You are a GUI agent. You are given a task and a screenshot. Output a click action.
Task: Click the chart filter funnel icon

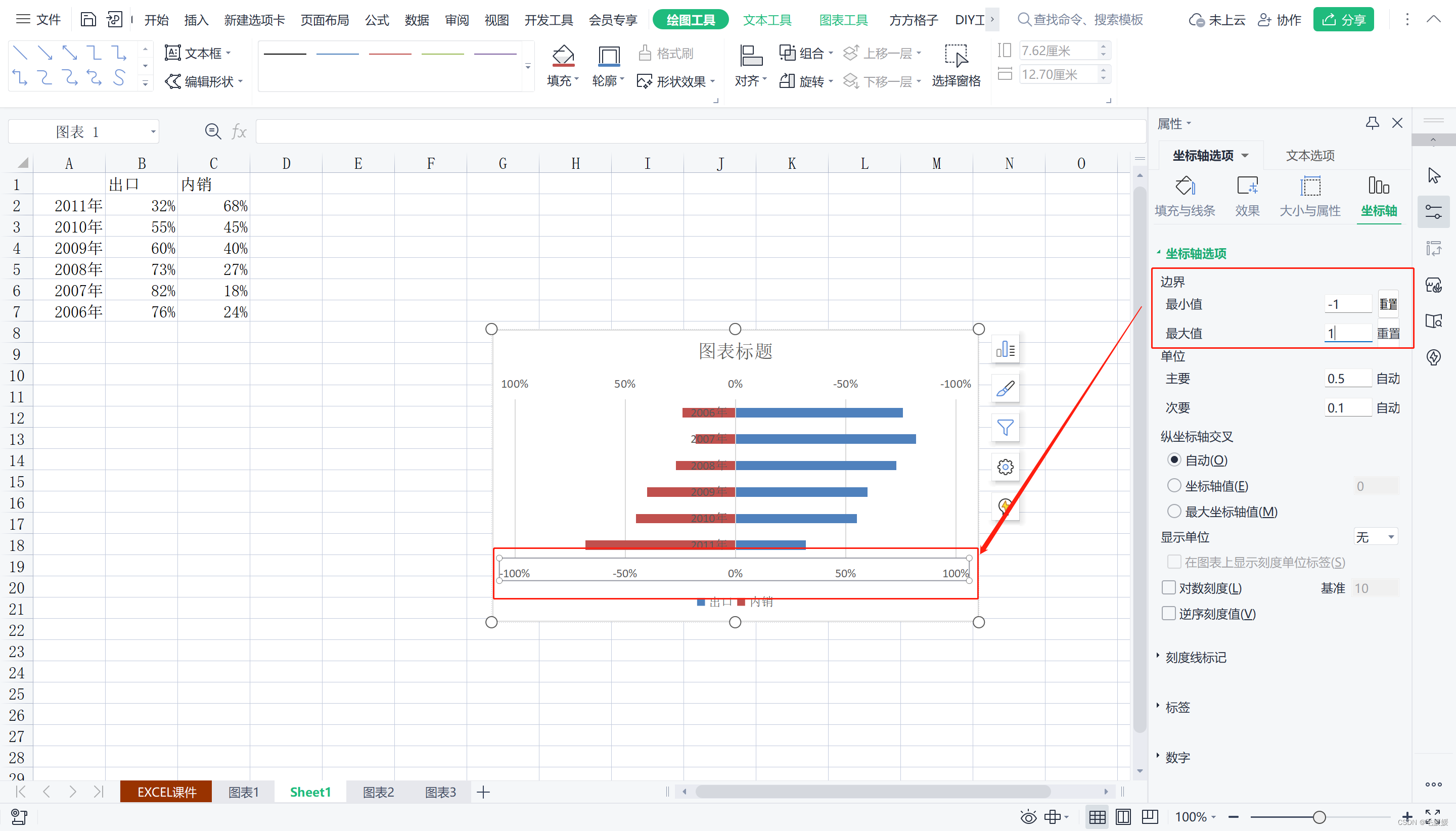1005,428
